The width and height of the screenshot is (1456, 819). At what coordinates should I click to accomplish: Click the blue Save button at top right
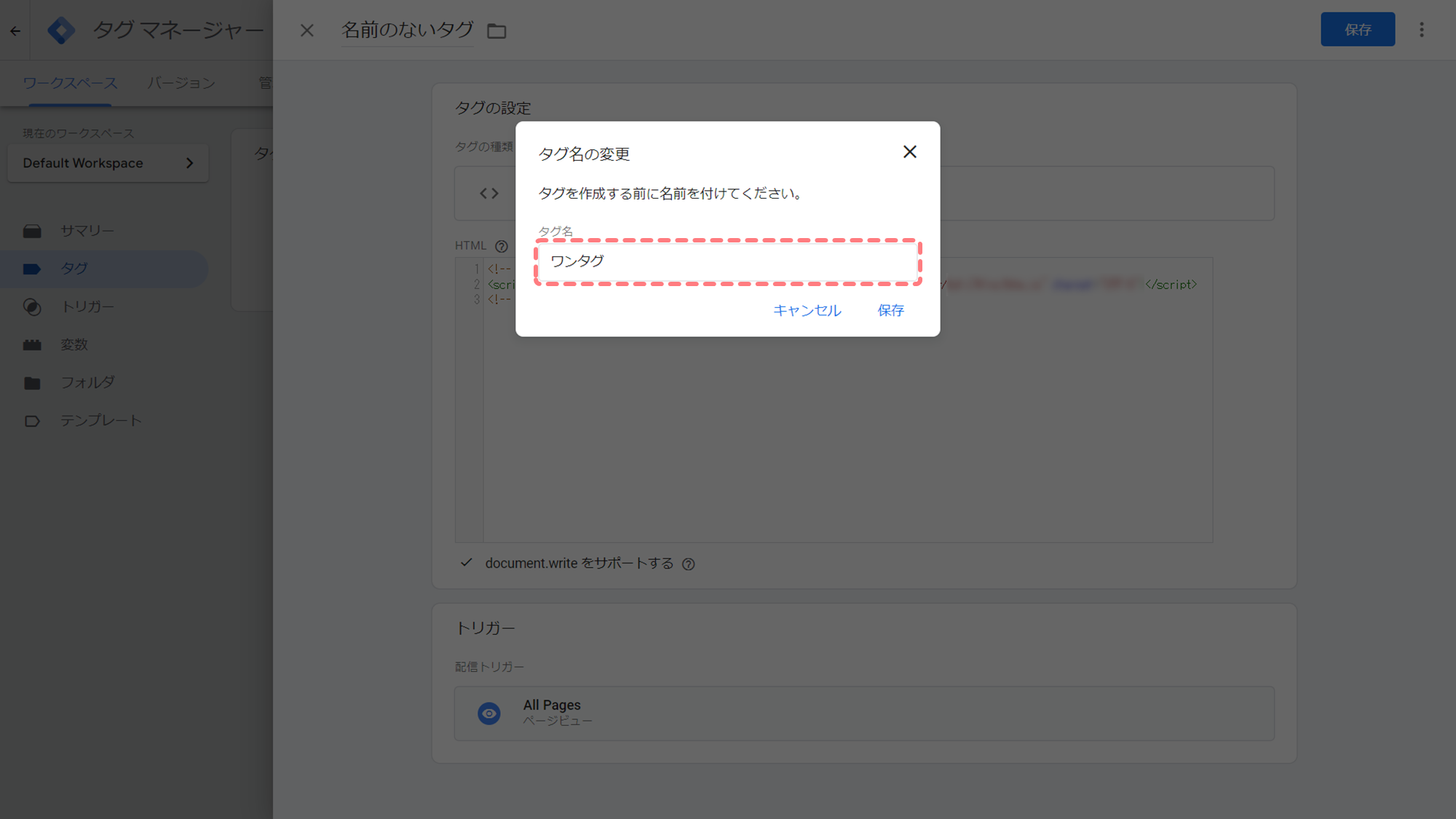click(1358, 30)
